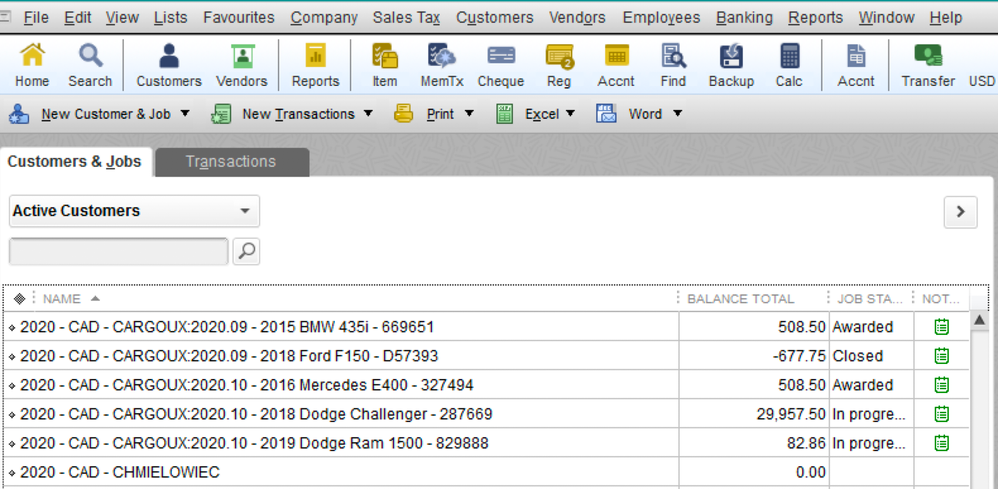The height and width of the screenshot is (489, 998).
Task: Open notes icon for Dodge Challenger job
Action: pos(941,414)
